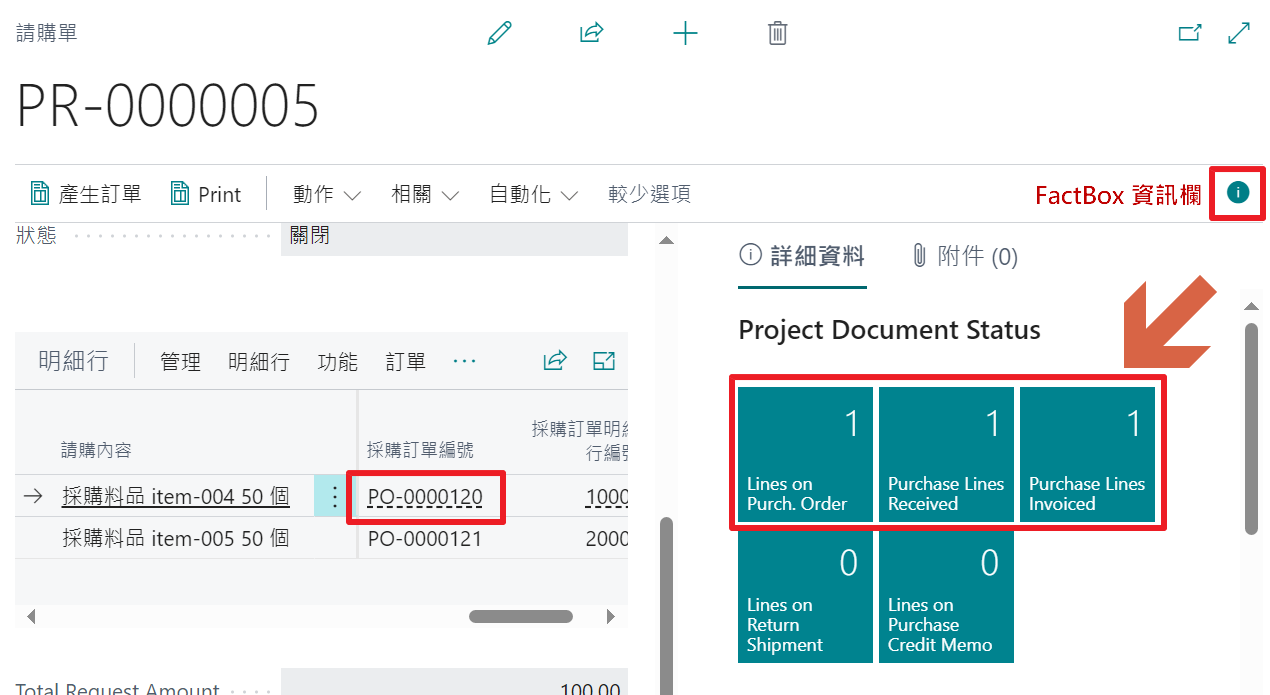
Task: Click 產生訂單 to generate the order
Action: 85,194
